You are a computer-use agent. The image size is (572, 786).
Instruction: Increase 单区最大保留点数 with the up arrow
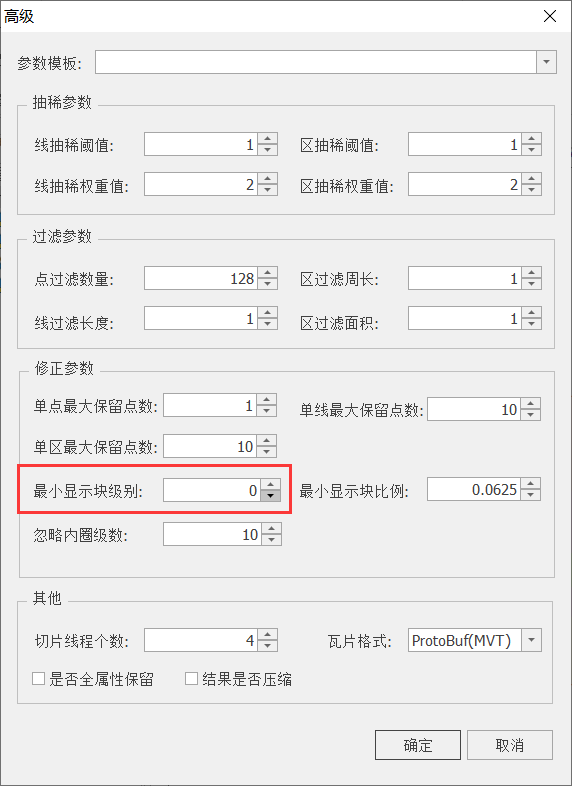[267, 441]
